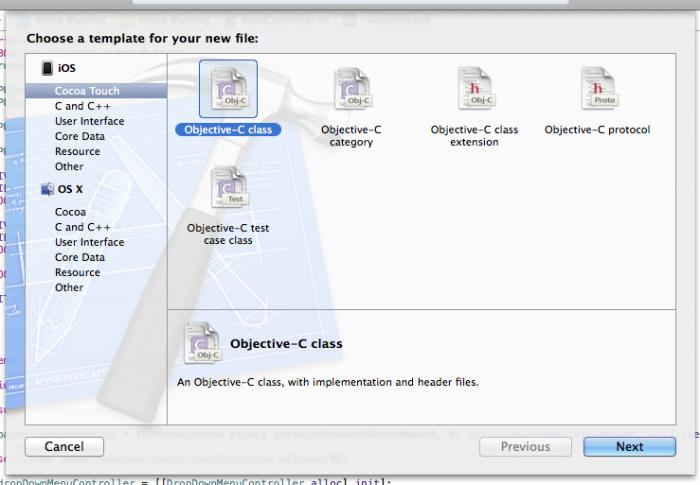Click the 'Objective-C category' label text
The width and height of the screenshot is (700, 485).
351,136
